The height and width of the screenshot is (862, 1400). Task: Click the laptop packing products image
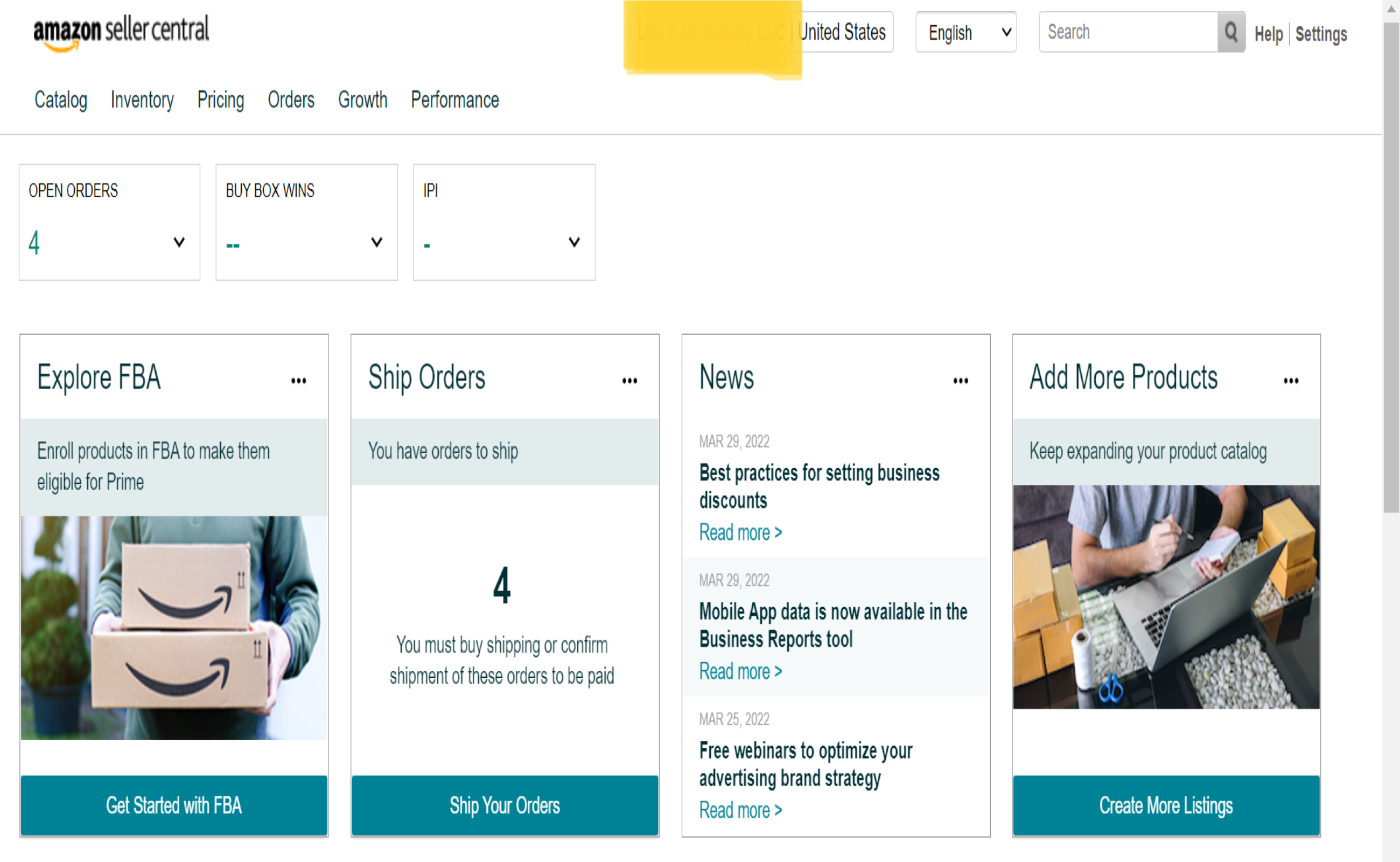[1165, 596]
